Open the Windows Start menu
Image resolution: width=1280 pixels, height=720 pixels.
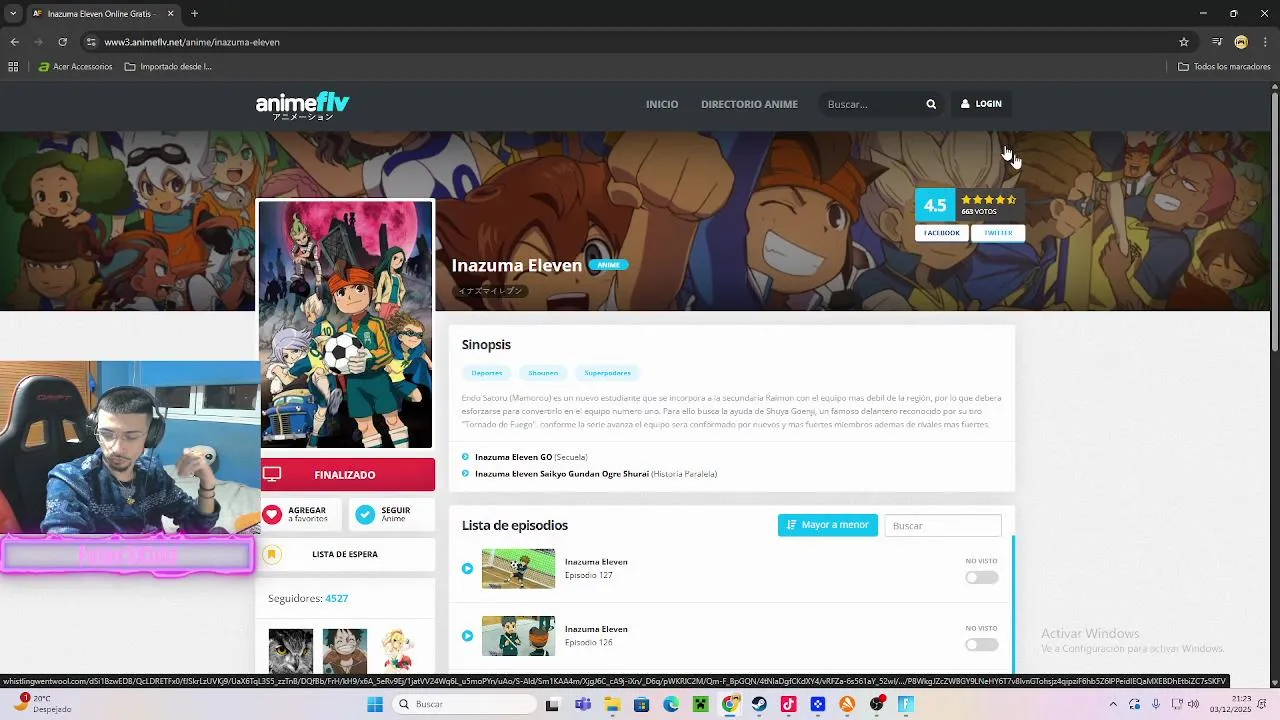(375, 704)
